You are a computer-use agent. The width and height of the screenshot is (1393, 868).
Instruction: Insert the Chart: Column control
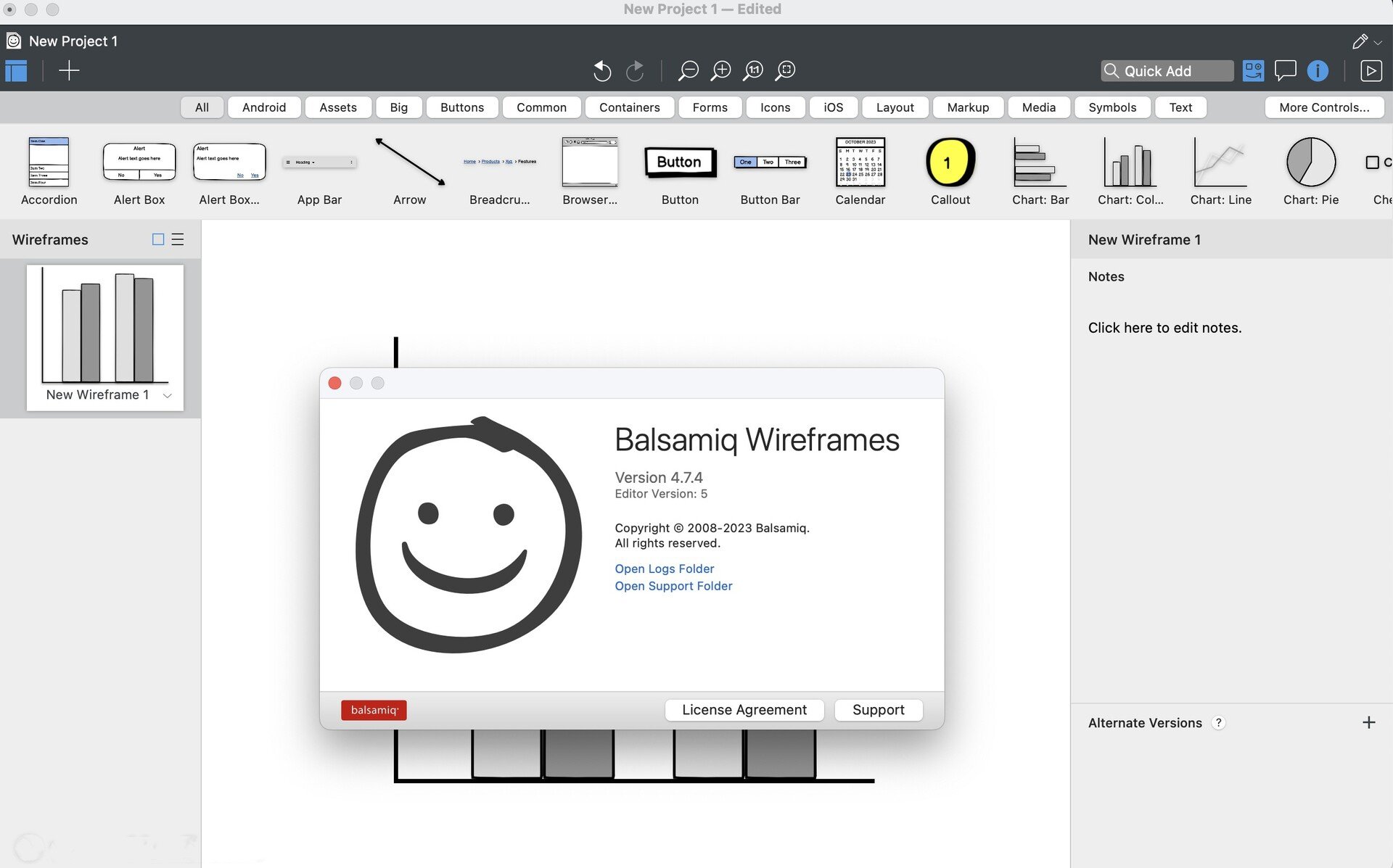(1130, 171)
